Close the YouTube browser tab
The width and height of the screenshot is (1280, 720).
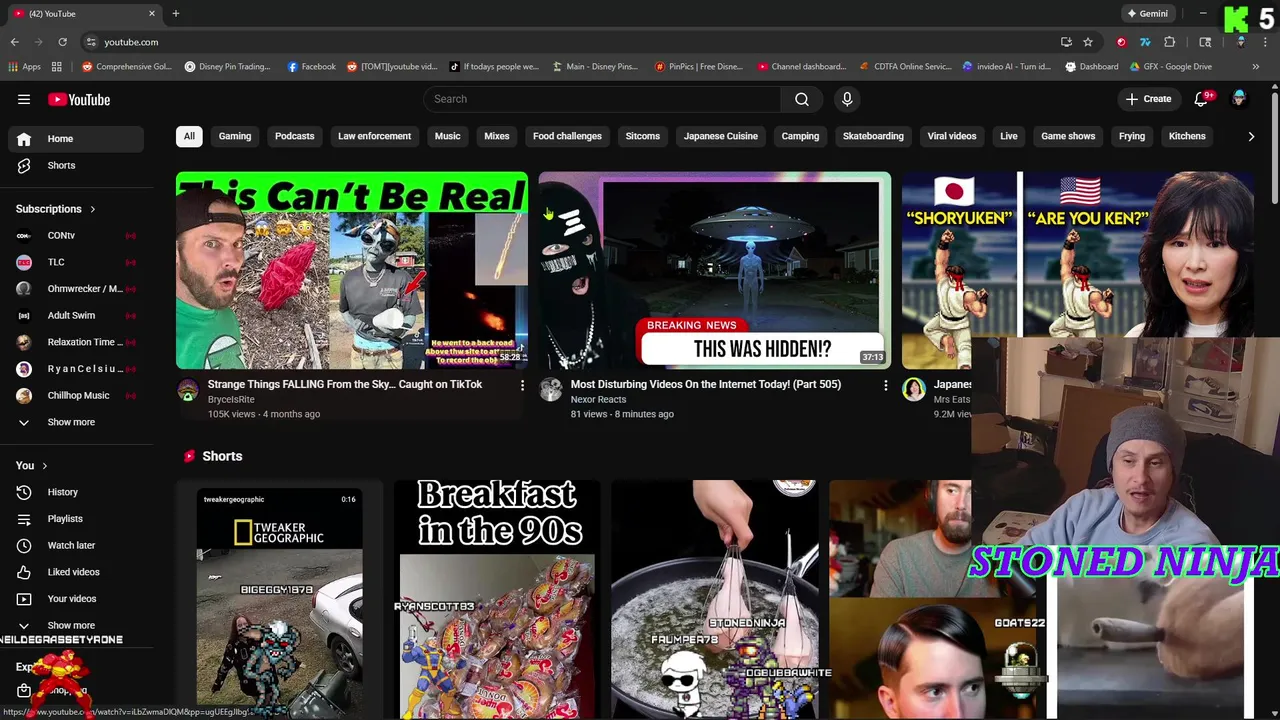click(x=152, y=13)
